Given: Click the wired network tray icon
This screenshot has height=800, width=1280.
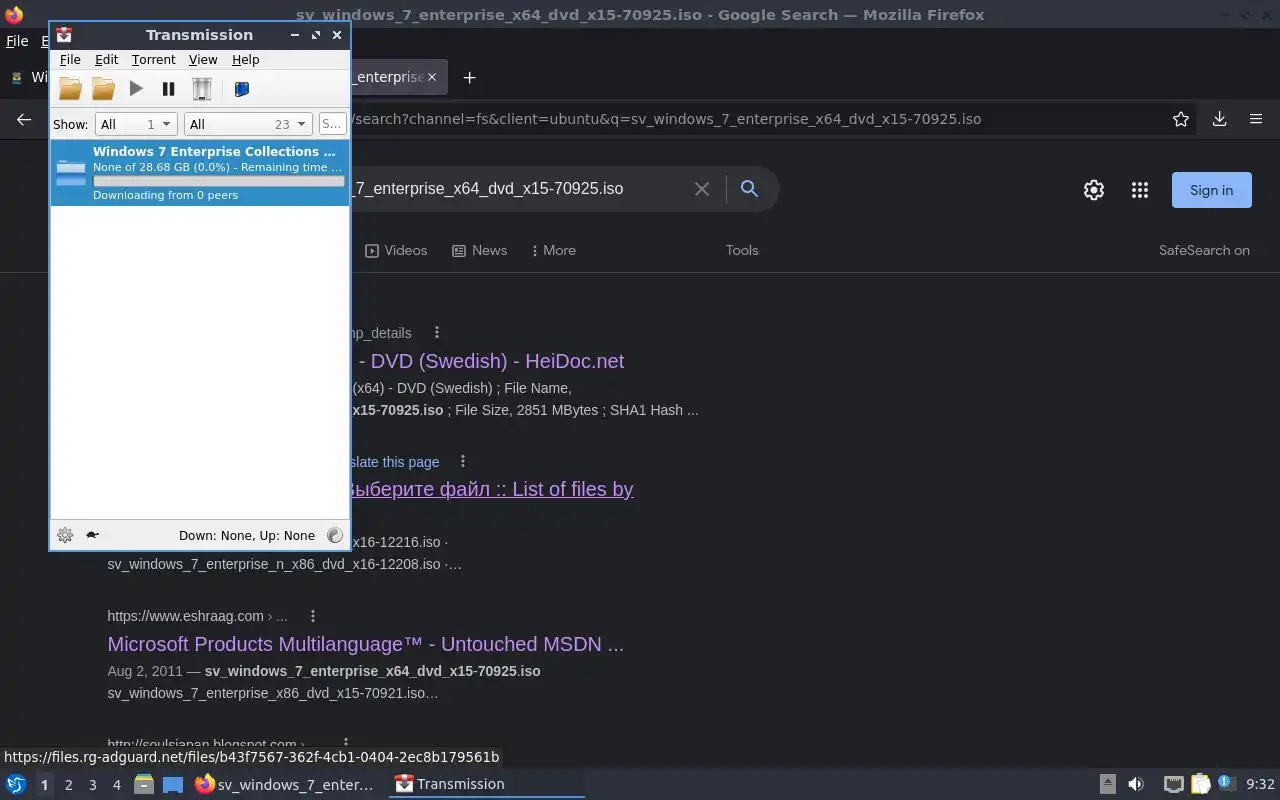Looking at the screenshot, I should coord(1173,784).
